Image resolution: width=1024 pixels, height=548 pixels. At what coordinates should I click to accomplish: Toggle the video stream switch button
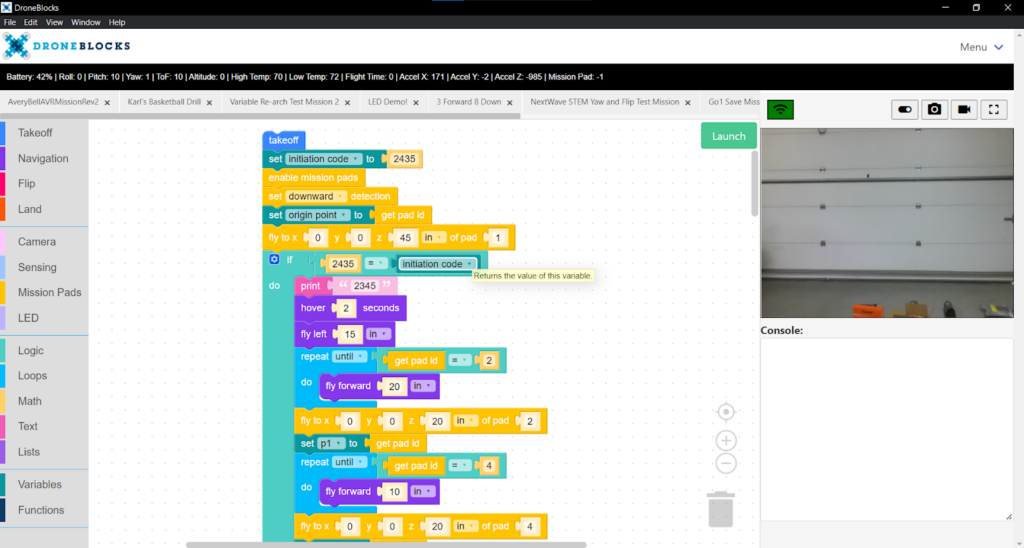(x=905, y=109)
